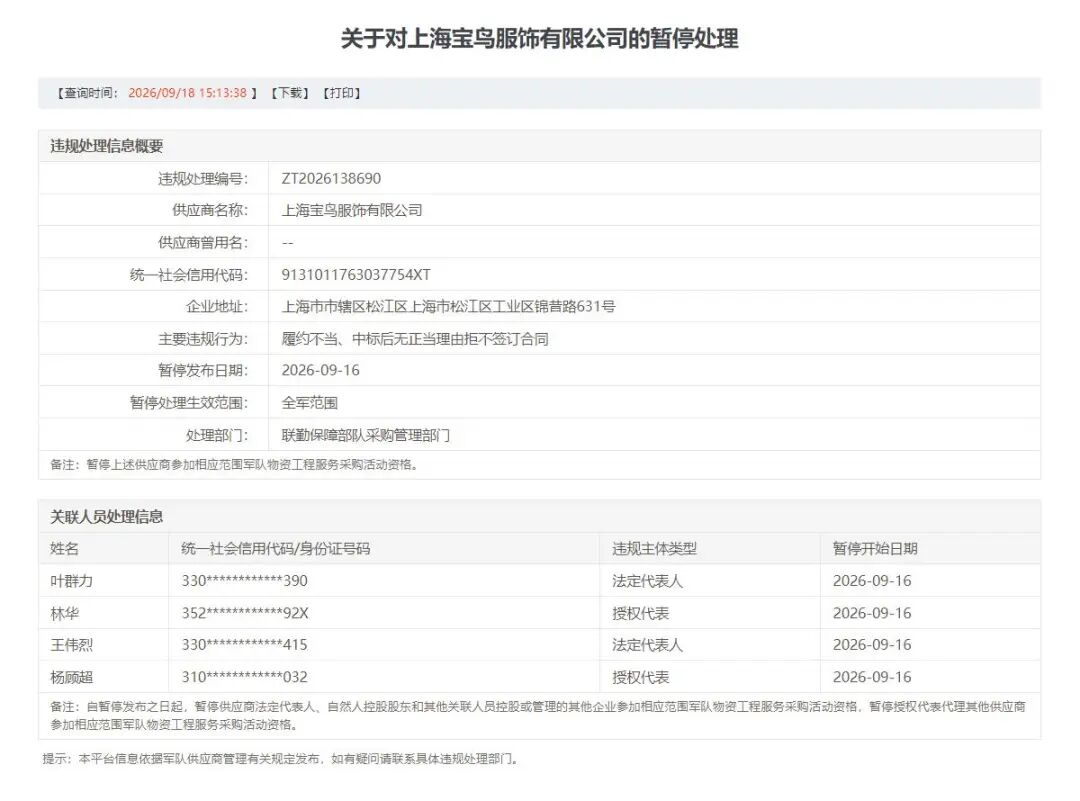Click the 企业地址 label
1080x801 pixels.
[x=216, y=306]
